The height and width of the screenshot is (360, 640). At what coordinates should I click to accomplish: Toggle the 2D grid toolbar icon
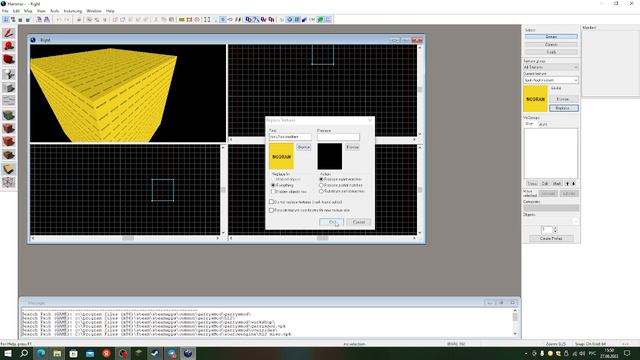click(6, 20)
